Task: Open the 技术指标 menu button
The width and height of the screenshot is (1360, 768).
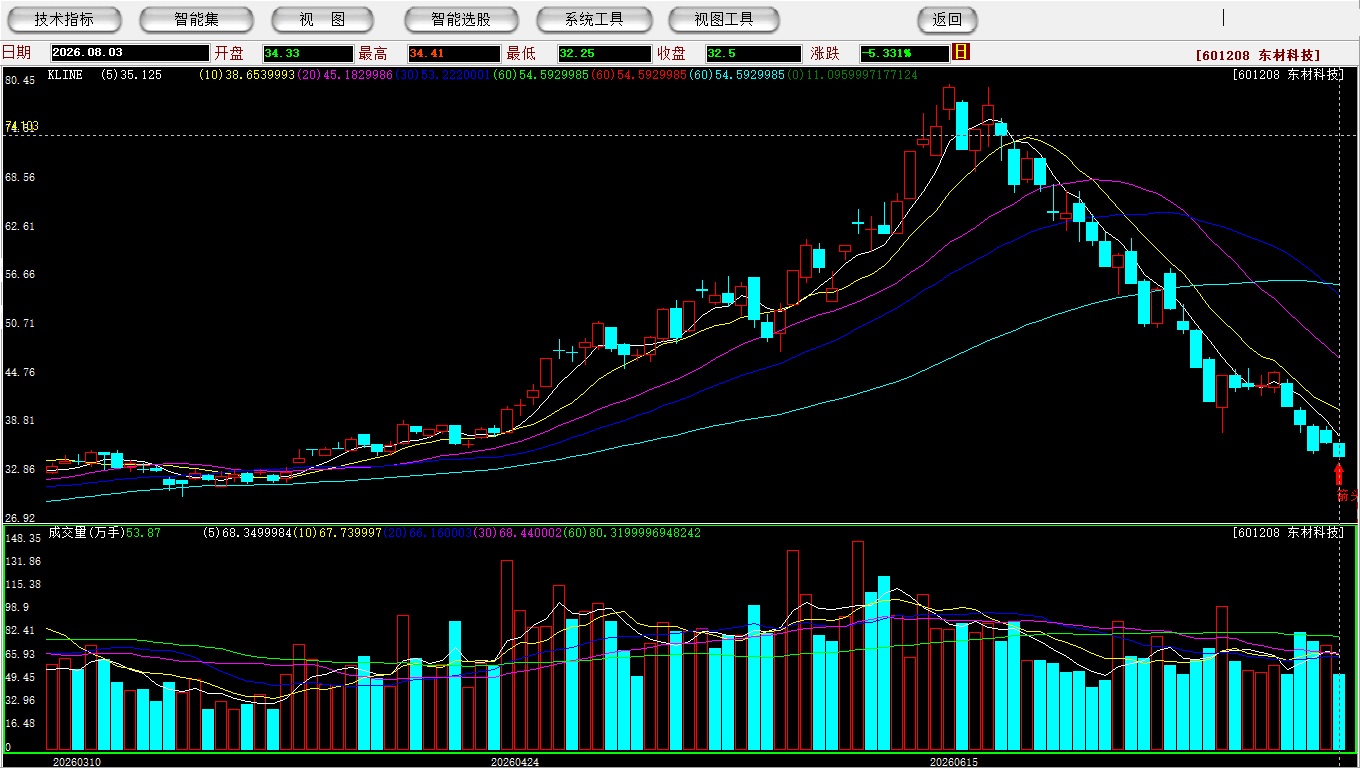Action: (64, 19)
